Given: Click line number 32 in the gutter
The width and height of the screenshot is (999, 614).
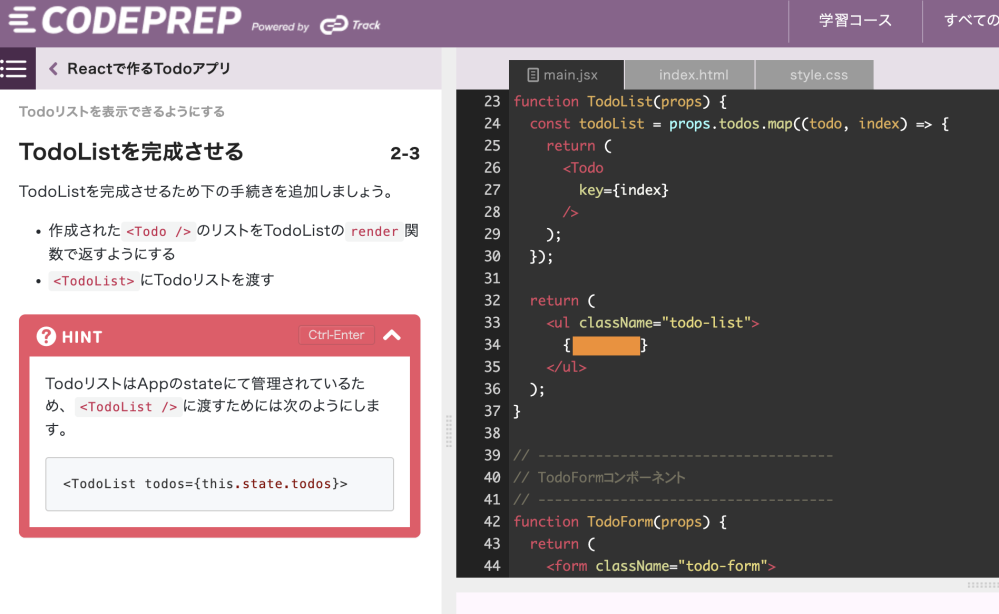Looking at the screenshot, I should pos(491,300).
